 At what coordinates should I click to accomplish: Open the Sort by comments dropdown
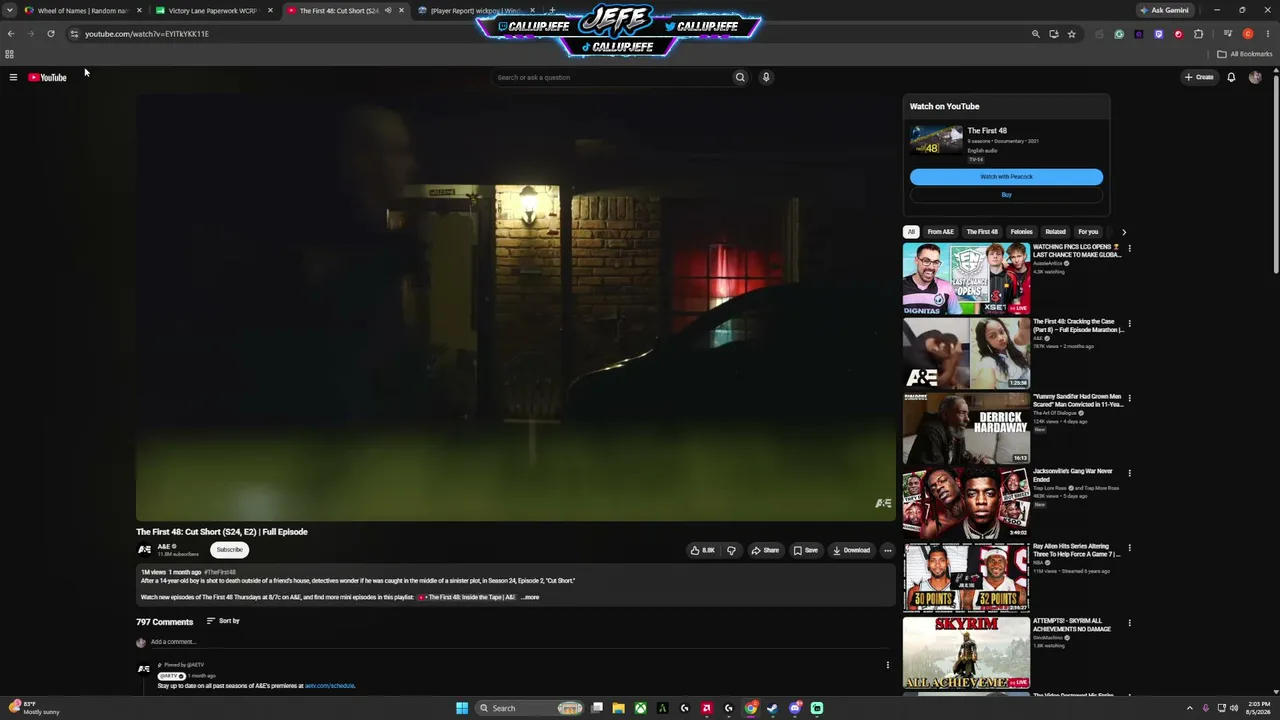[x=223, y=621]
